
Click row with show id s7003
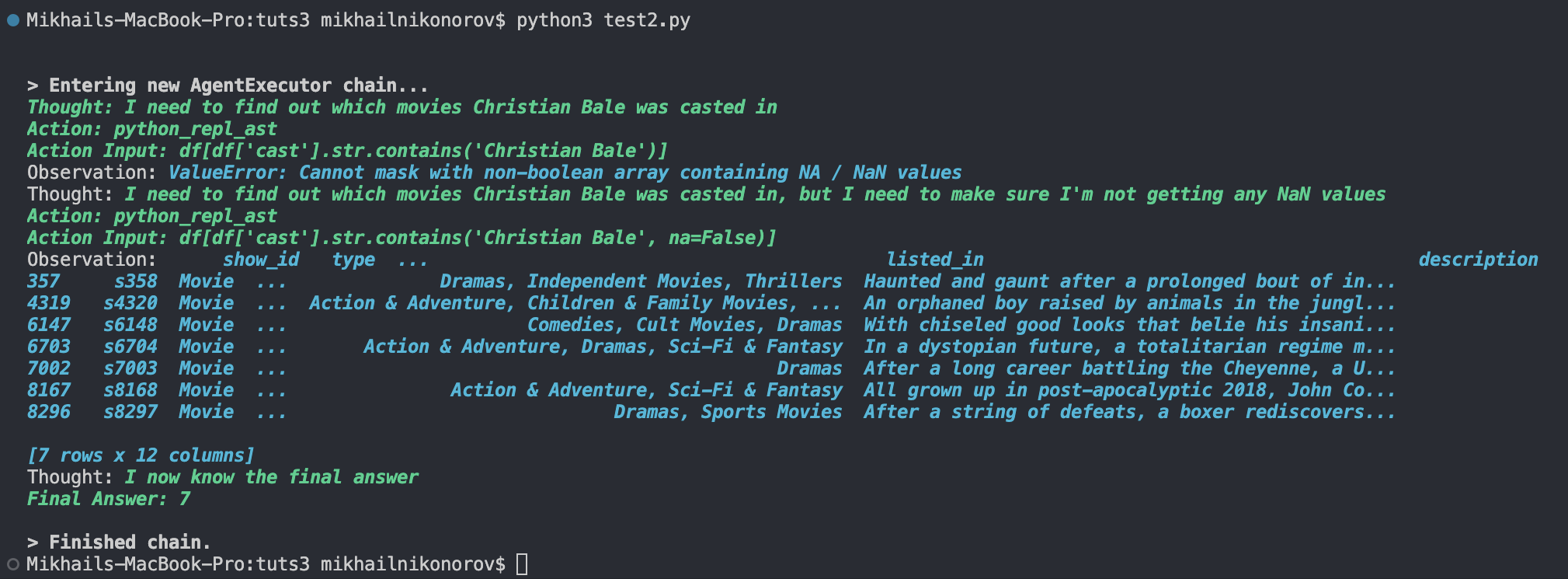click(x=711, y=368)
